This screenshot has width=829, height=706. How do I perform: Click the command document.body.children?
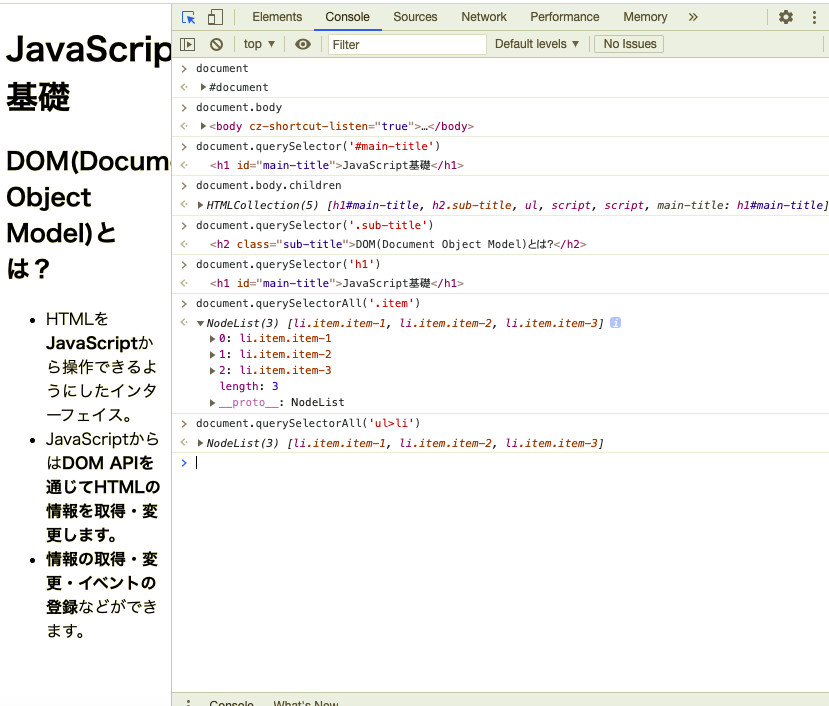click(x=269, y=185)
